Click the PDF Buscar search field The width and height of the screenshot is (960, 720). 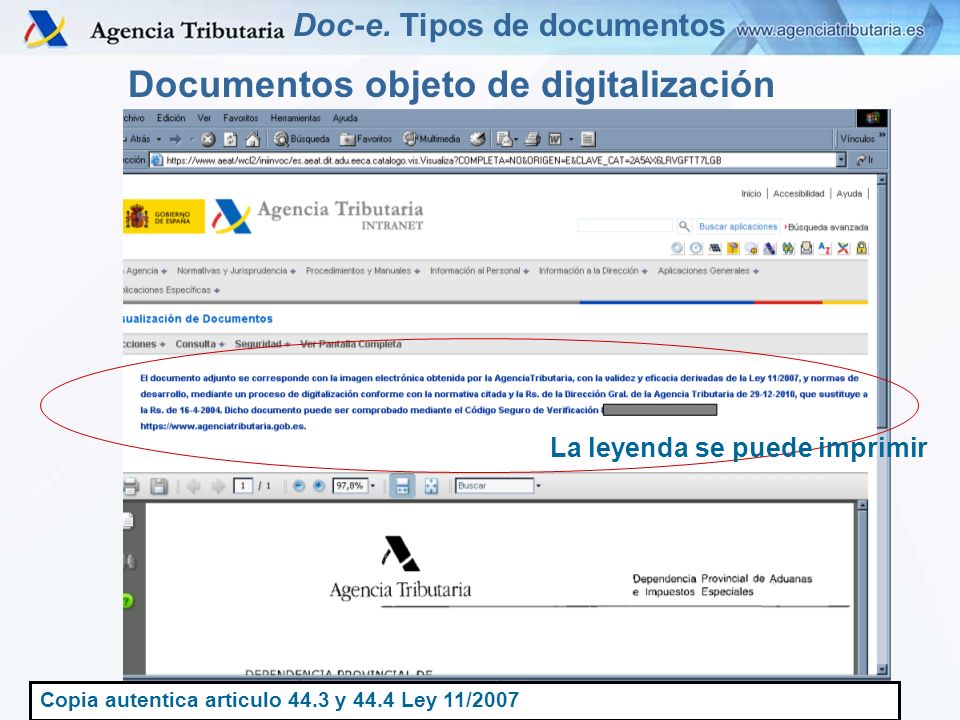pyautogui.click(x=495, y=486)
